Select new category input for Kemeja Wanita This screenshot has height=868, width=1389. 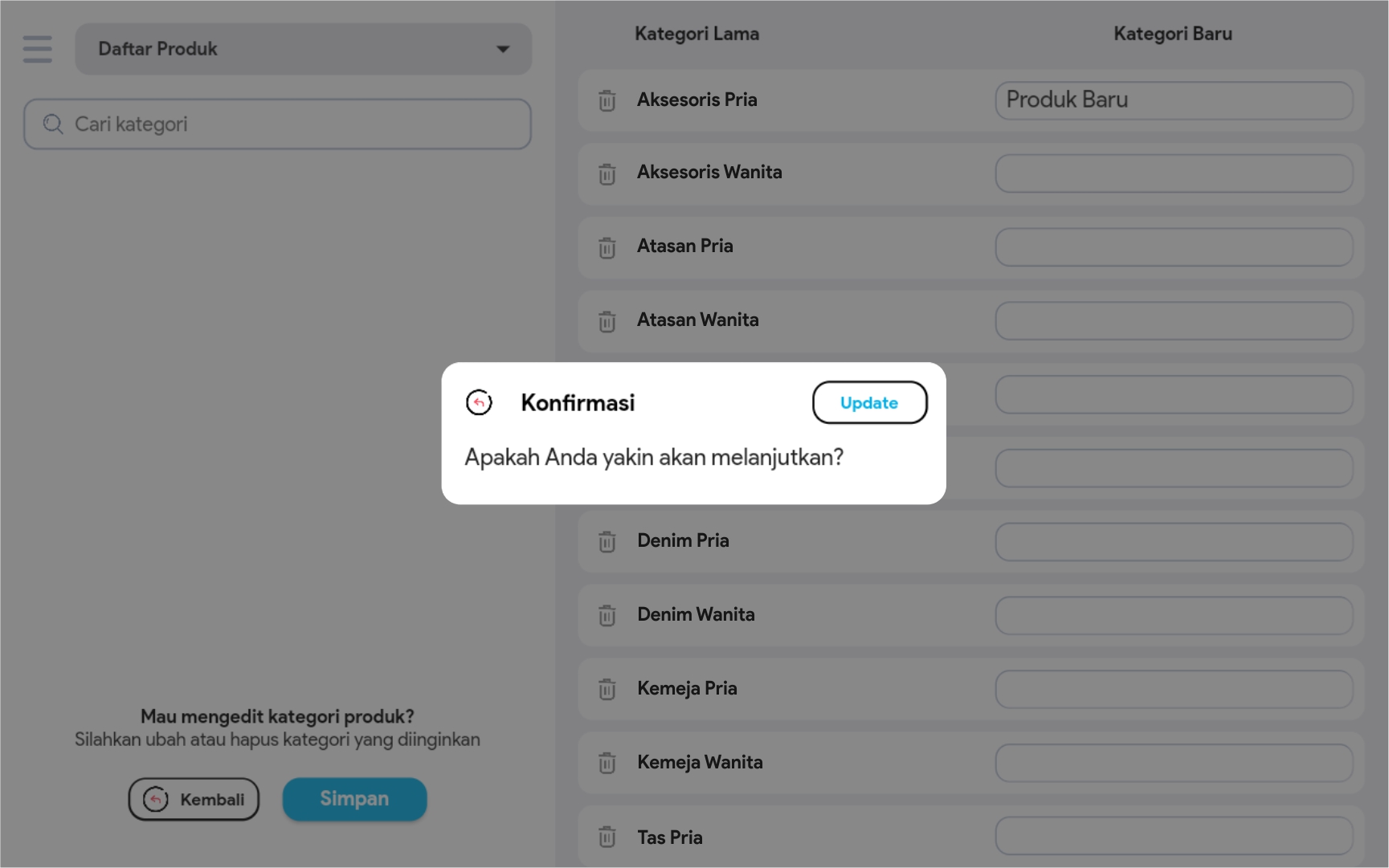(1174, 763)
